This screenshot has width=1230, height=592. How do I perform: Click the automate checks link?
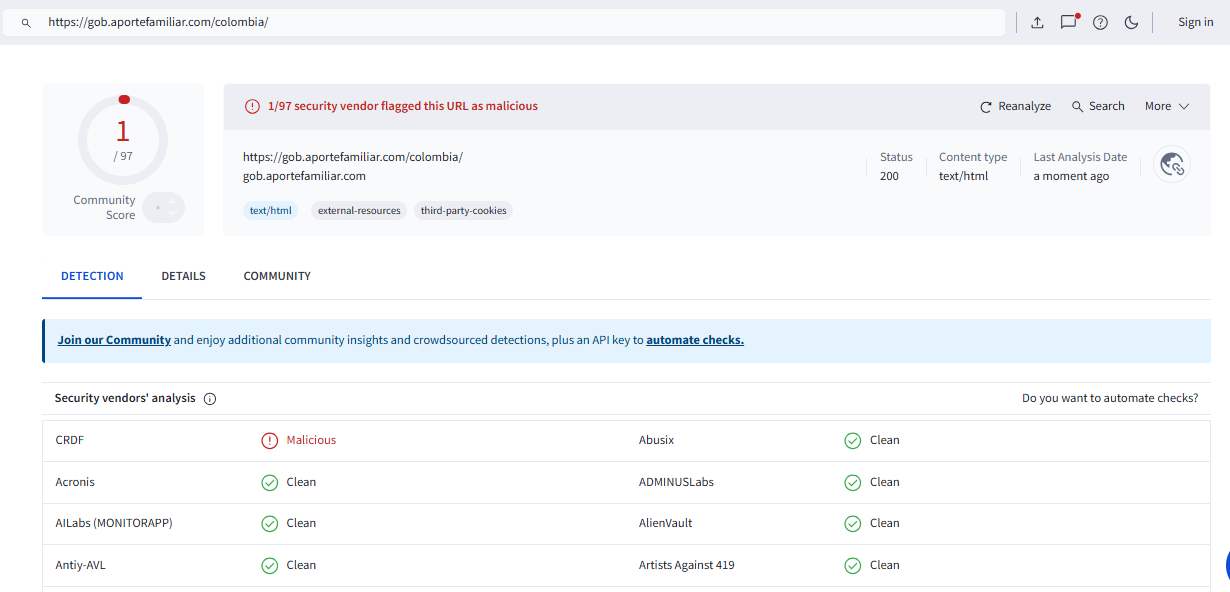[x=695, y=340]
